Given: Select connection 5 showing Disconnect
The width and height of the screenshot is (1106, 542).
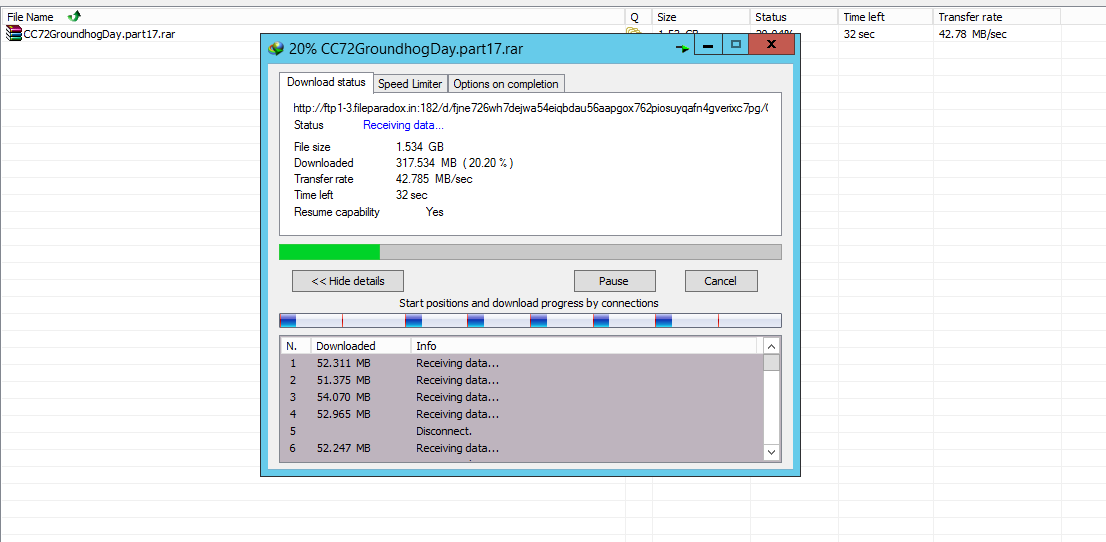Looking at the screenshot, I should tap(522, 430).
